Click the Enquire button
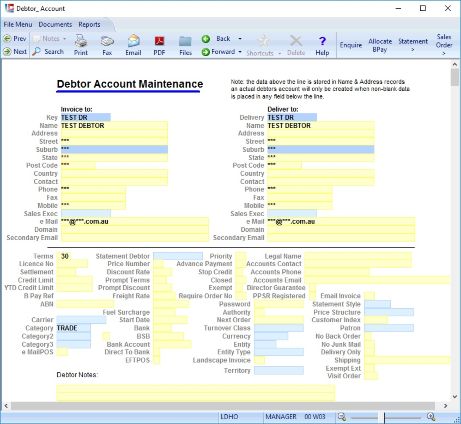461x424 pixels. [x=351, y=45]
